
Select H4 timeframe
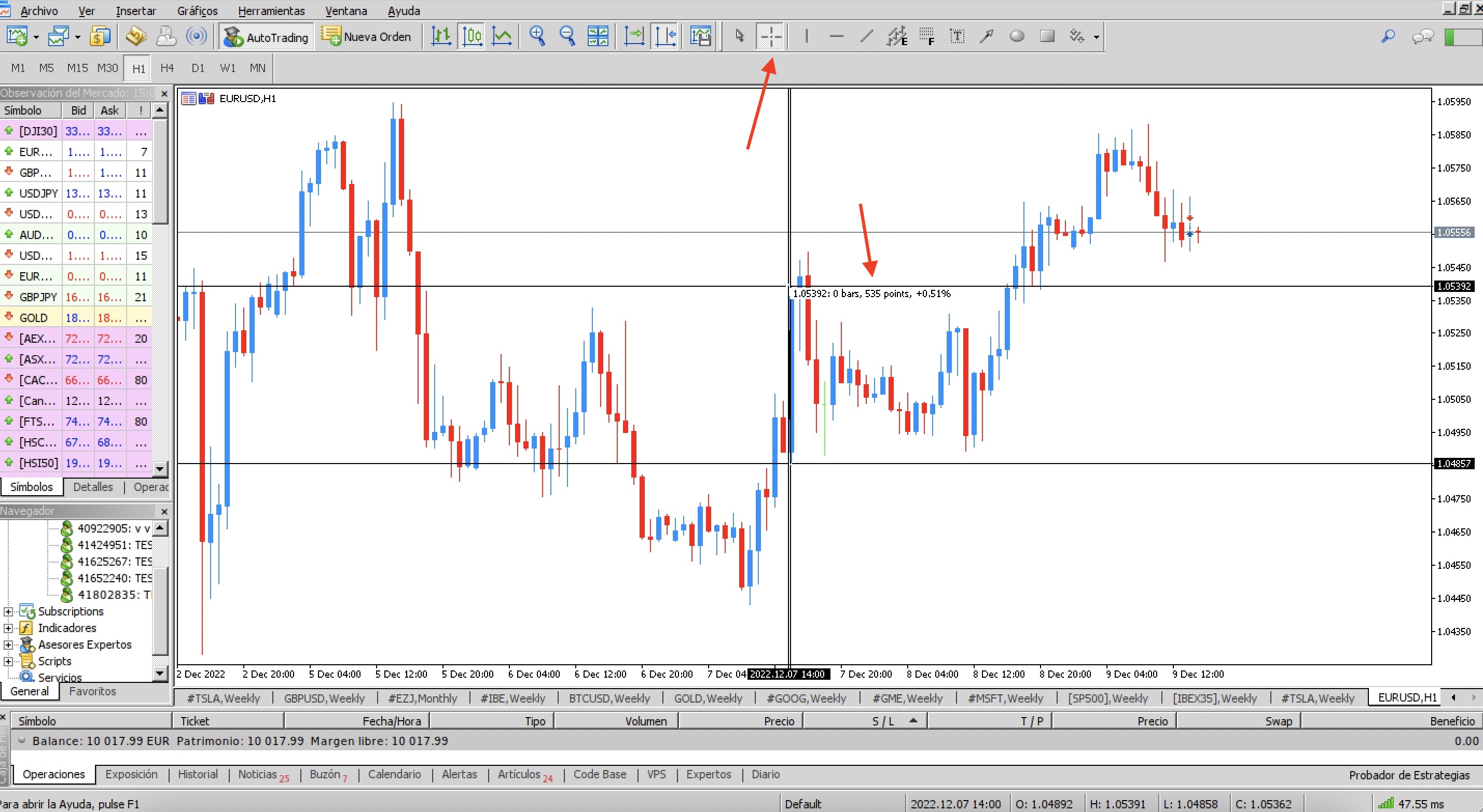pos(168,68)
